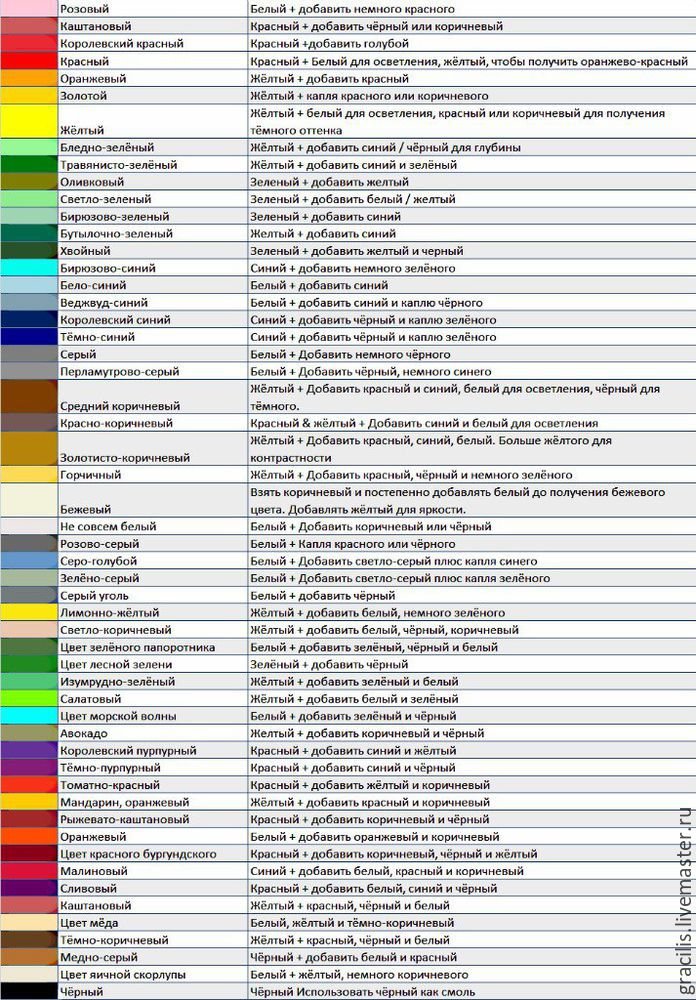696x1000 pixels.
Task: Click the "Розовый" label in the first row
Action: tap(86, 9)
